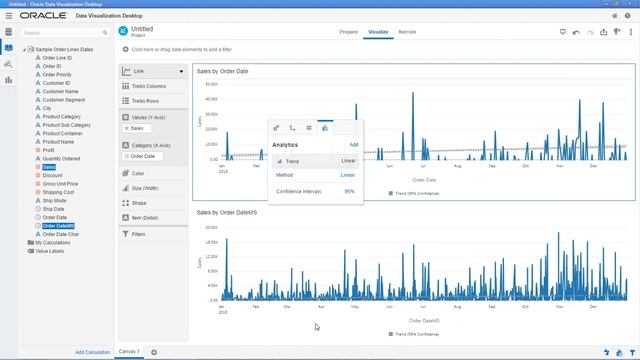Click the search magnifier icon
This screenshot has width=640, height=360.
105,33
